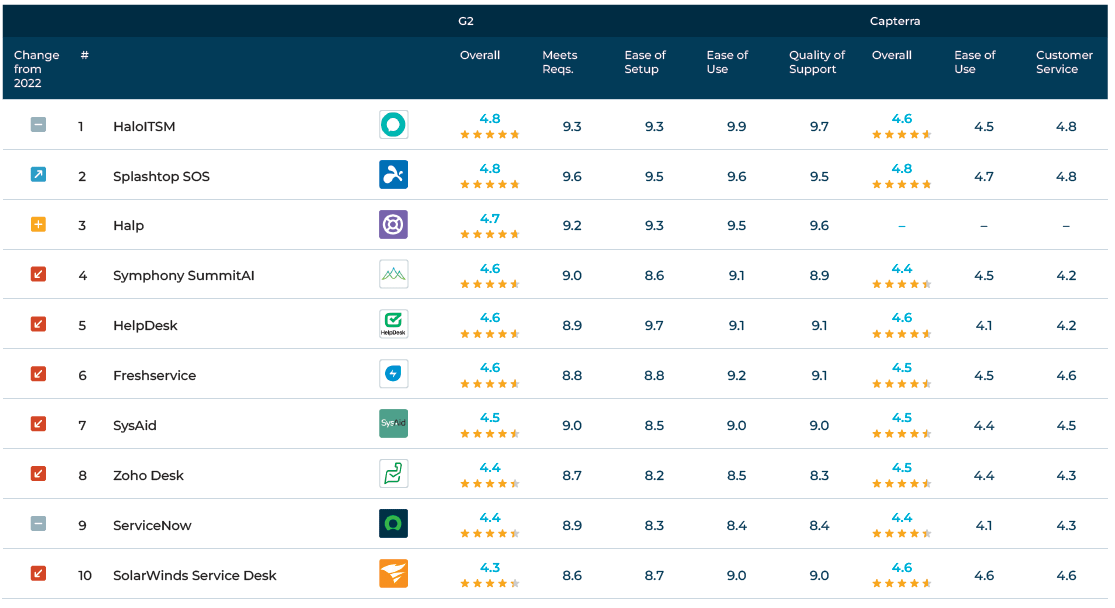This screenshot has width=1115, height=608.
Task: Click the G2 Overall column header
Action: point(480,56)
